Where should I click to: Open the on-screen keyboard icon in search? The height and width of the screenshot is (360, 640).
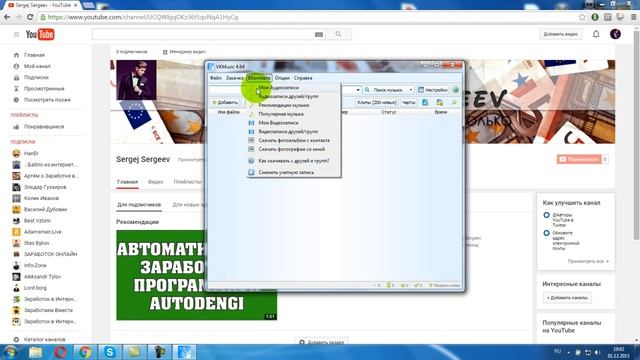319,35
